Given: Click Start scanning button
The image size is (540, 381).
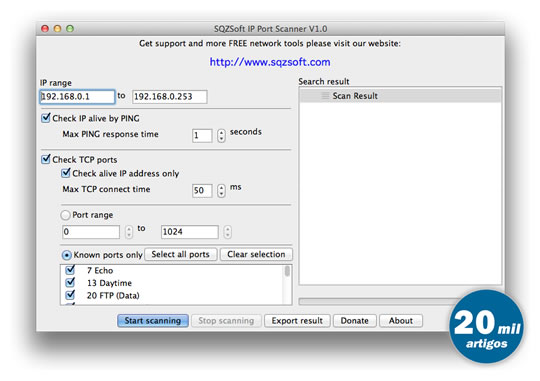Looking at the screenshot, I should coord(153,321).
